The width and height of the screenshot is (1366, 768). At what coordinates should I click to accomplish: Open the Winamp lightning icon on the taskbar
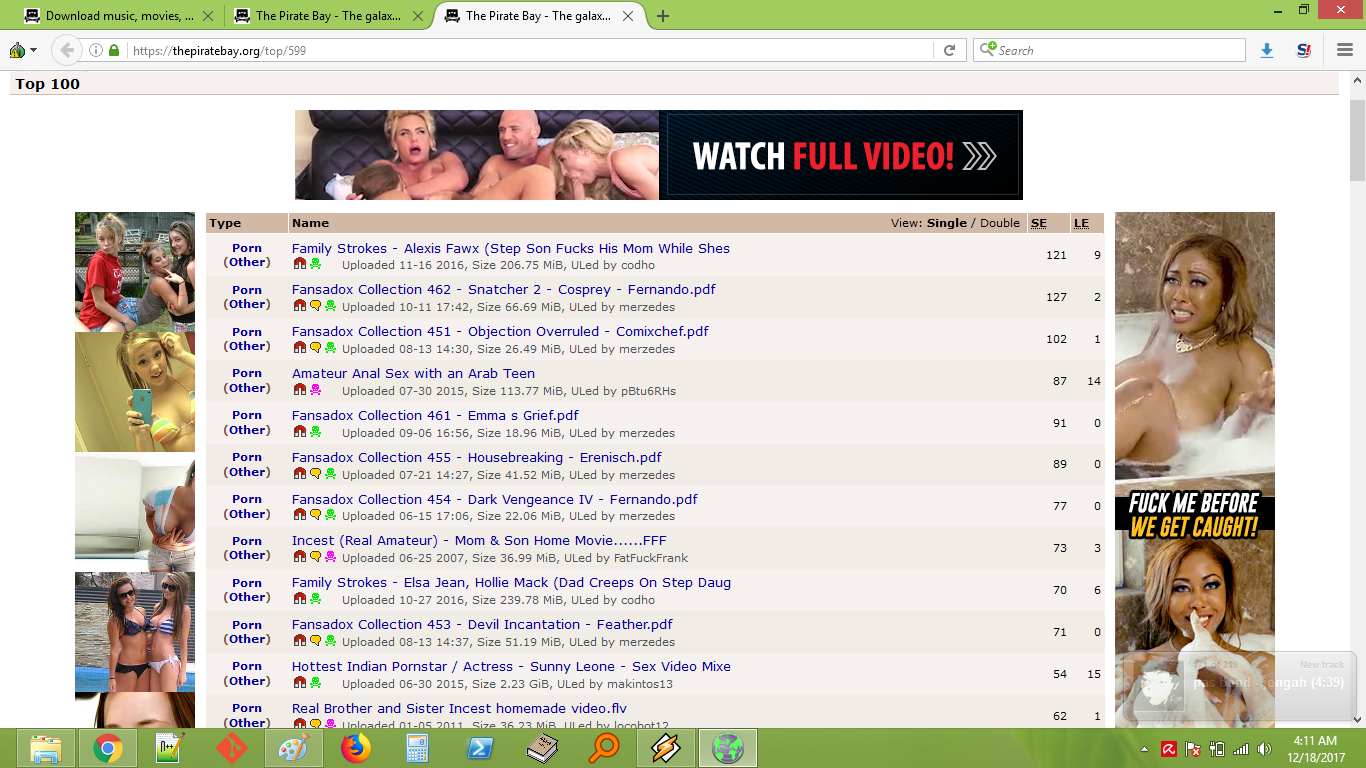665,748
